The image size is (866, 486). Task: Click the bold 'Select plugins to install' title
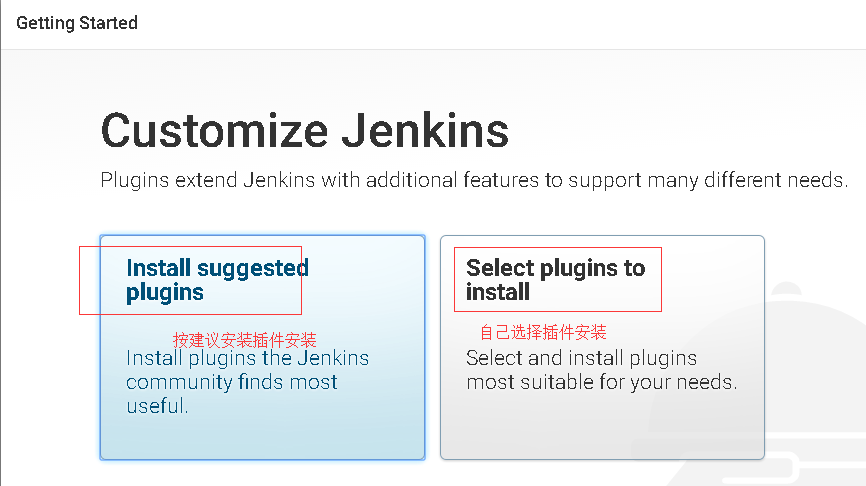pos(555,280)
